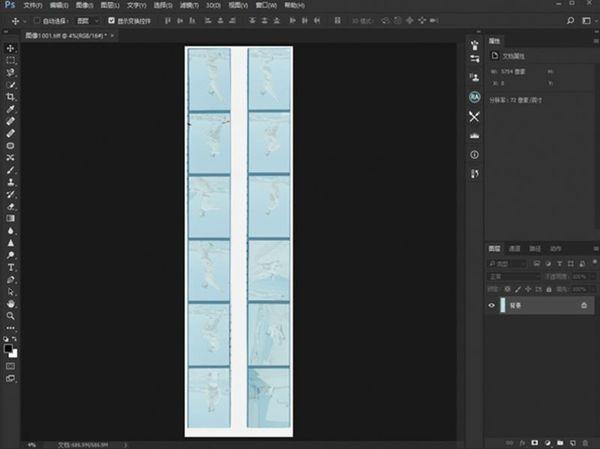Image resolution: width=600 pixels, height=449 pixels.
Task: Open the blend mode dropdown
Action: click(514, 276)
